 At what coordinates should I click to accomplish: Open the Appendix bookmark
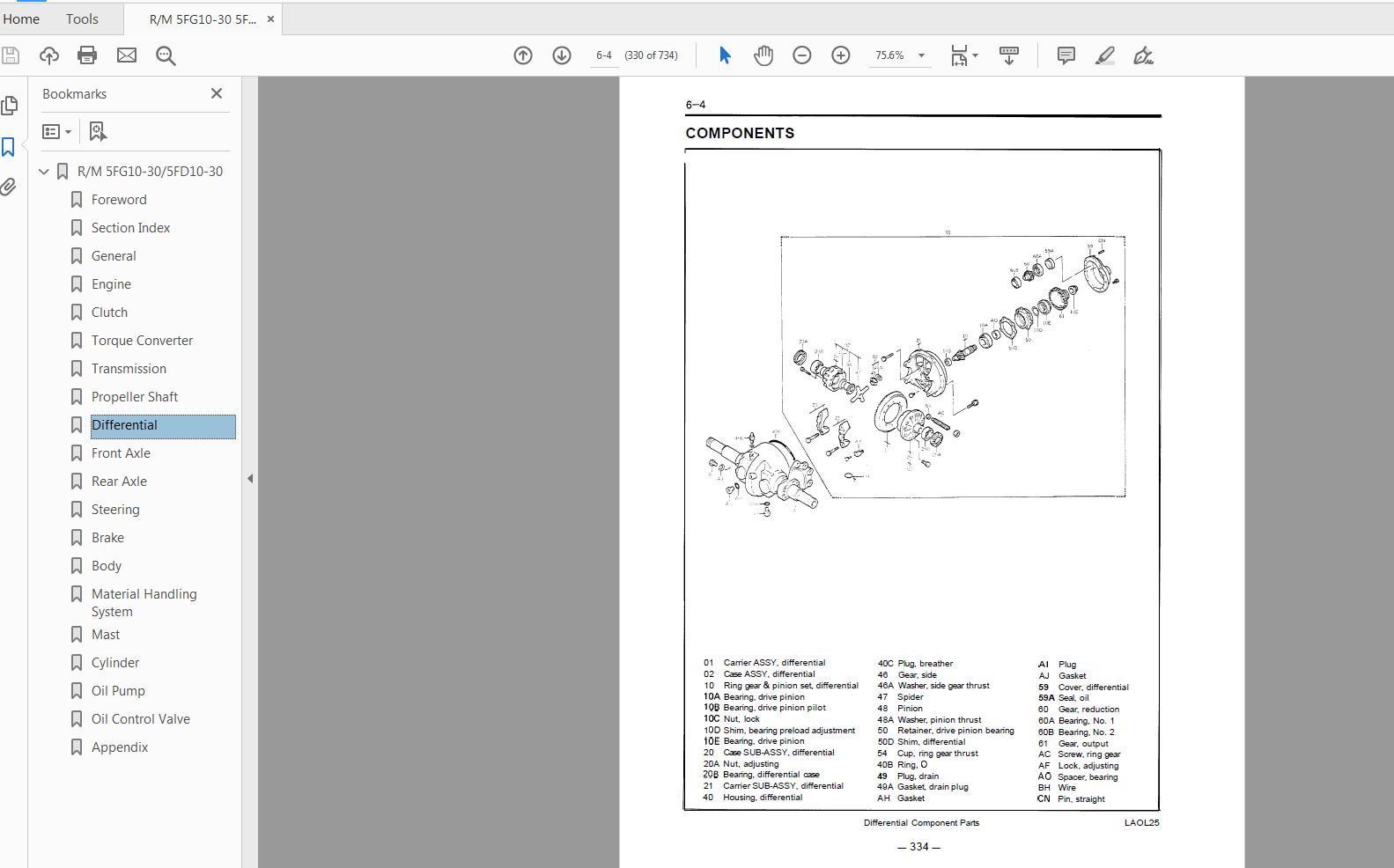coord(120,747)
